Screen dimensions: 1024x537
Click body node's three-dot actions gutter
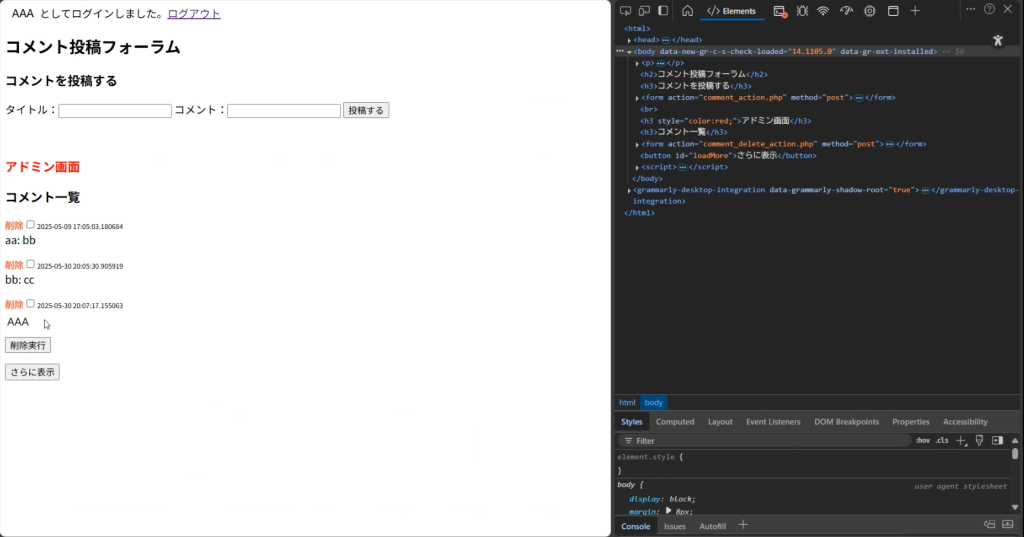(620, 51)
